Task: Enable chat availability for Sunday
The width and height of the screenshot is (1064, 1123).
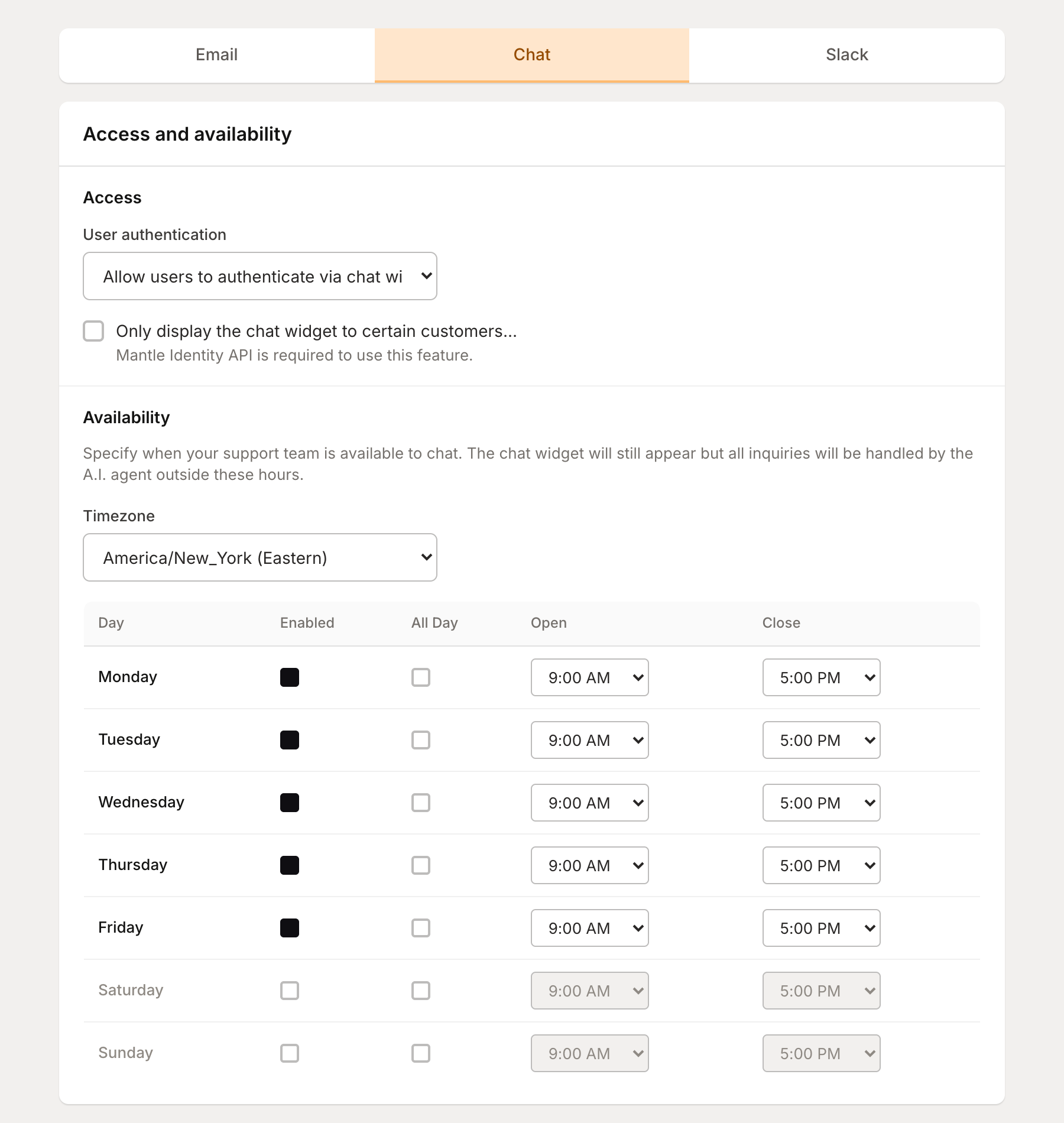Action: pos(289,1053)
